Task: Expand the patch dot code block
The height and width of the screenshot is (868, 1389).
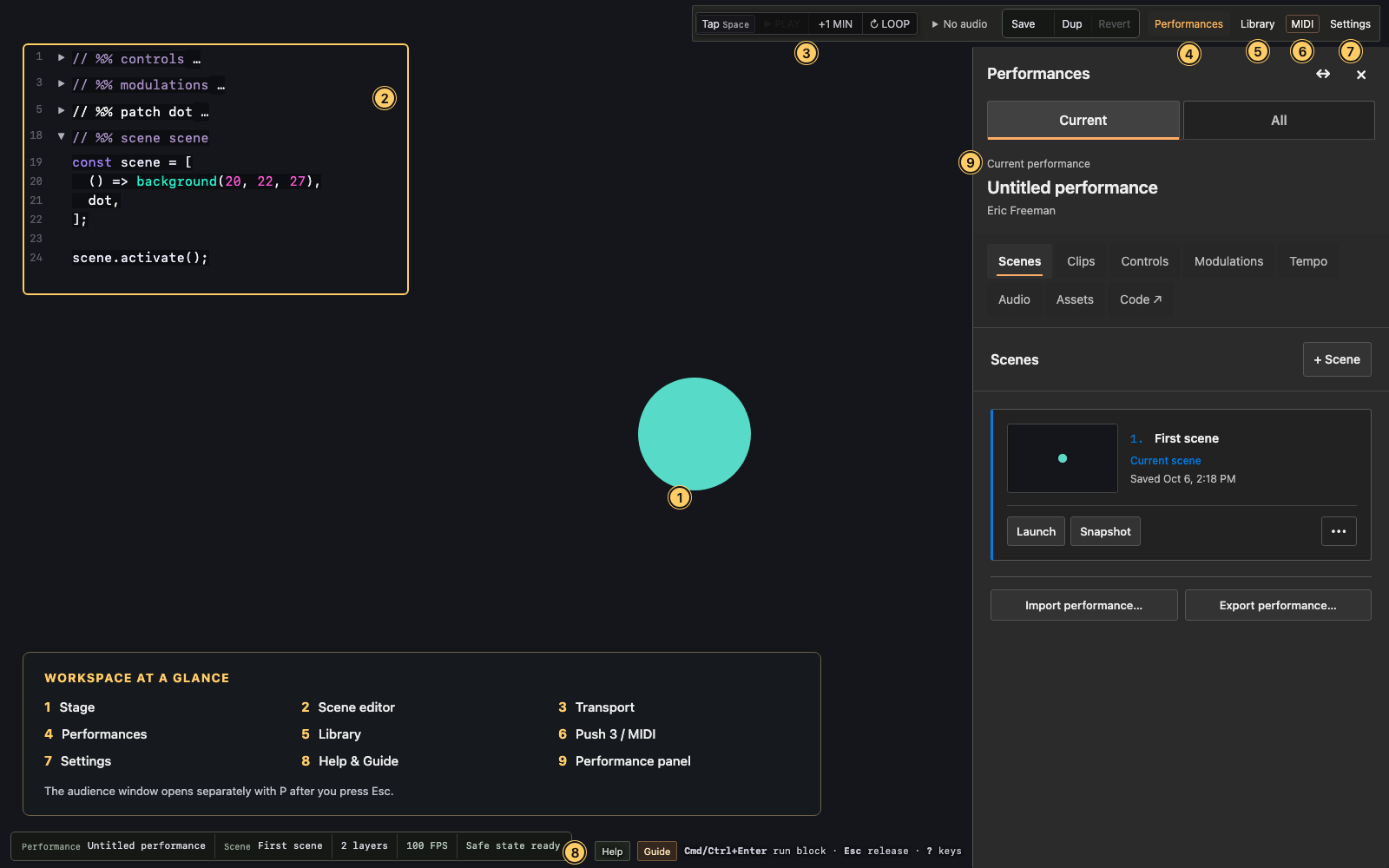Action: pos(61,111)
